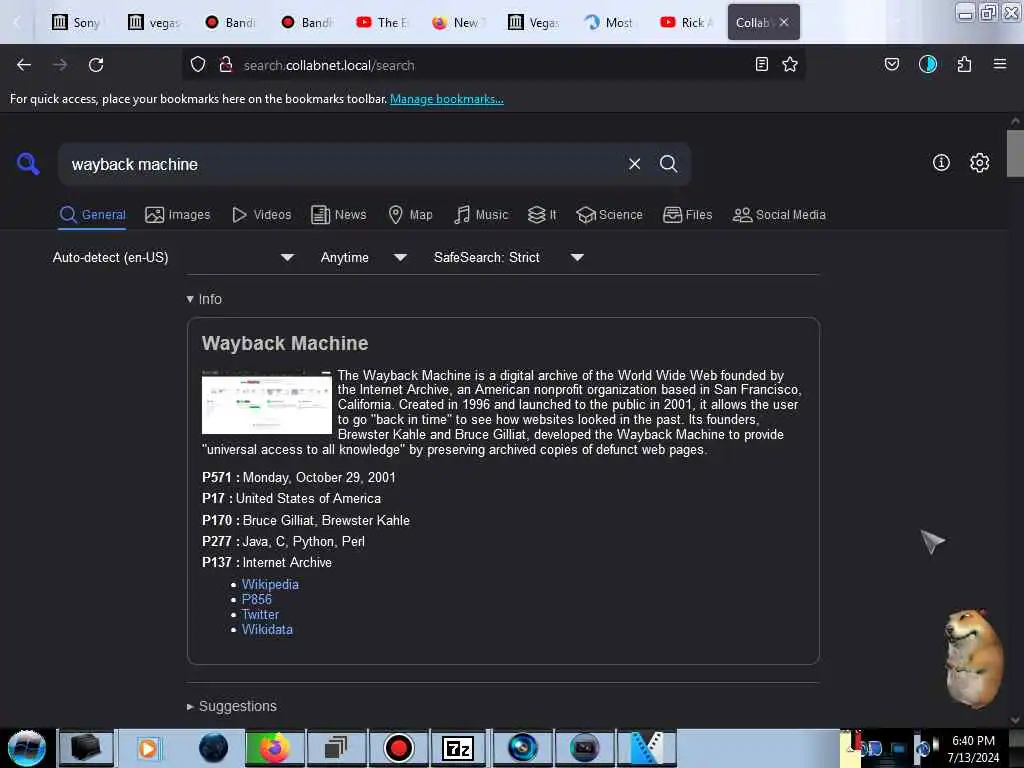Open the 7z taskbar icon
Screen dimensions: 1024x768
[x=458, y=748]
